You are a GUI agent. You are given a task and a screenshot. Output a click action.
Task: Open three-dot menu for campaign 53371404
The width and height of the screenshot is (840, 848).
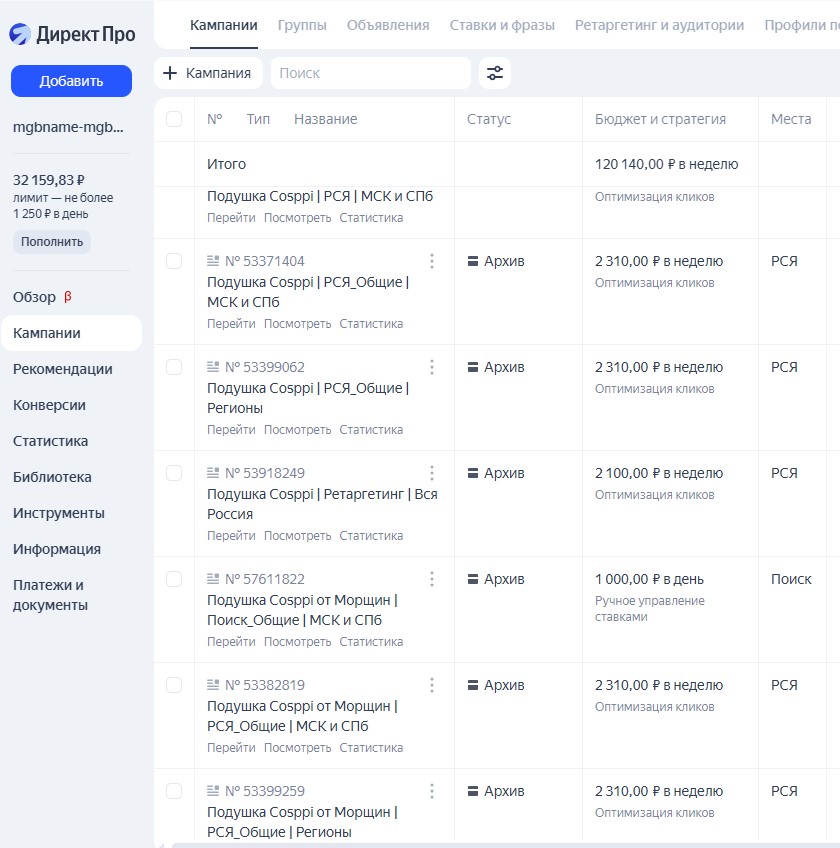pyautogui.click(x=432, y=261)
